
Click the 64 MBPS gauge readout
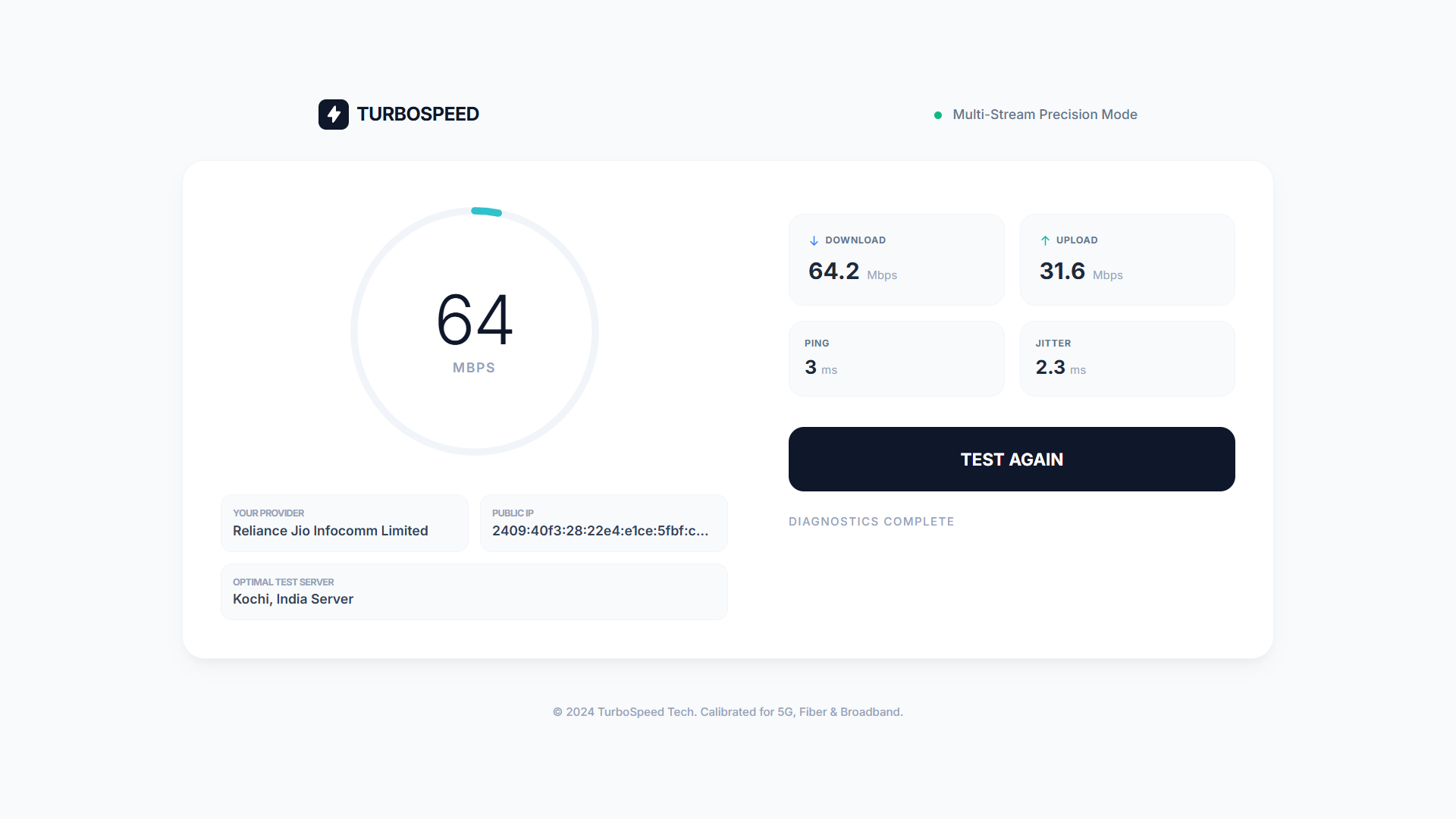coord(475,321)
